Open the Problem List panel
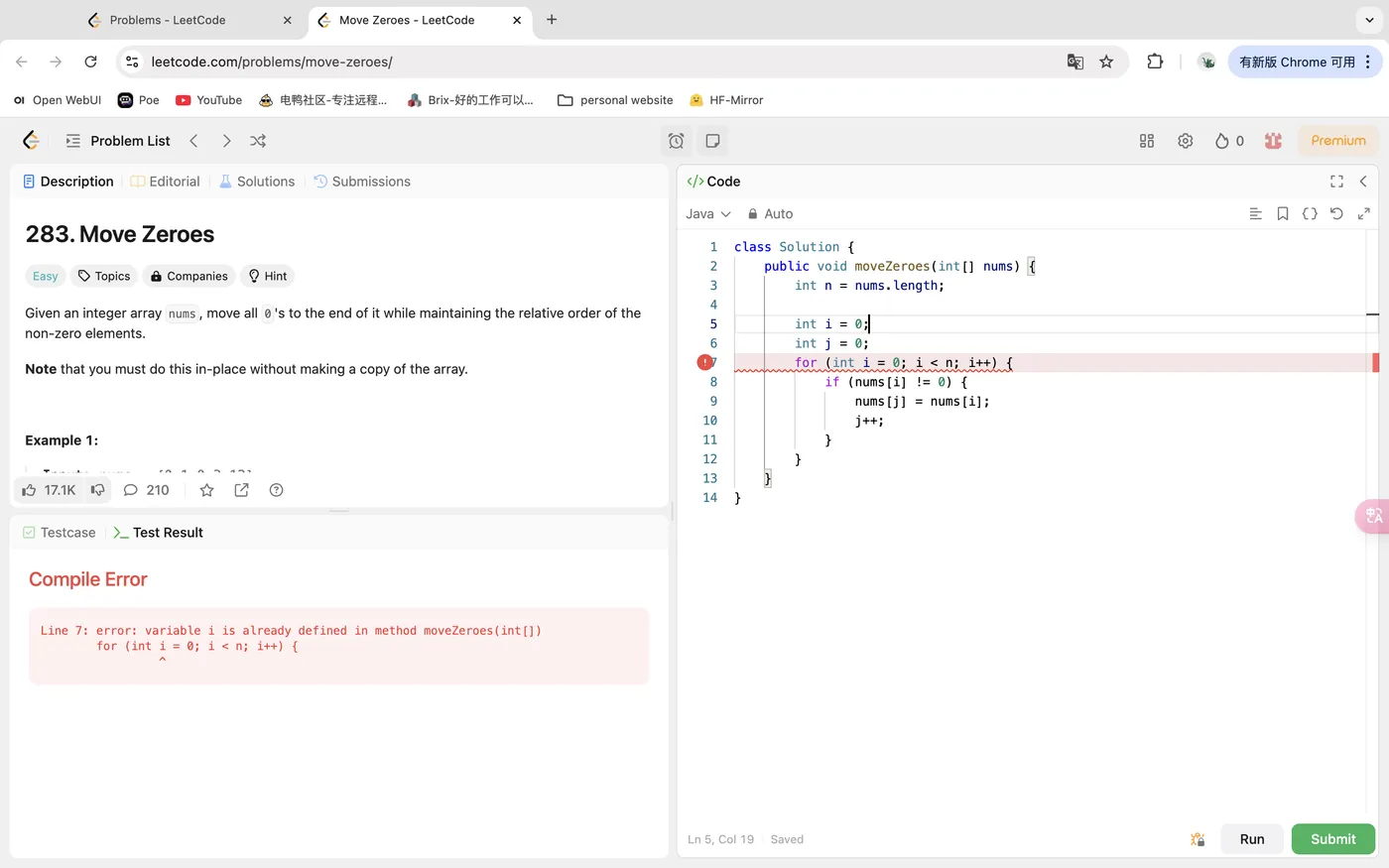This screenshot has width=1389, height=868. click(x=118, y=141)
